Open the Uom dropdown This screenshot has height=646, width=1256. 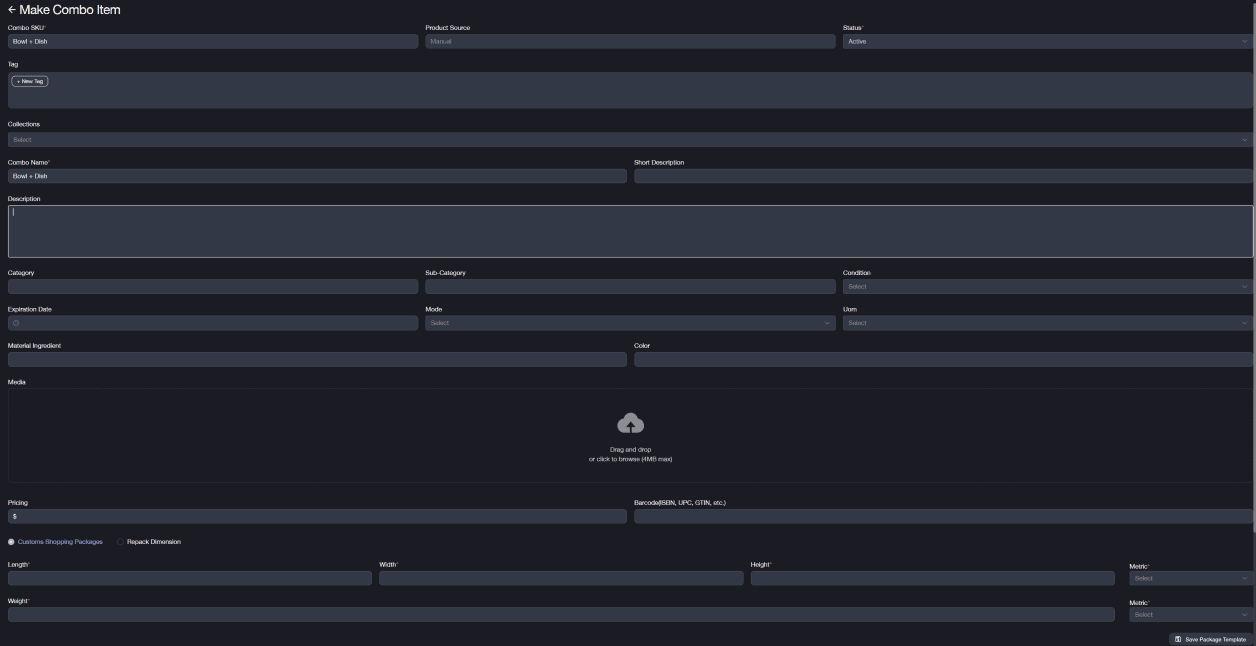click(1047, 323)
